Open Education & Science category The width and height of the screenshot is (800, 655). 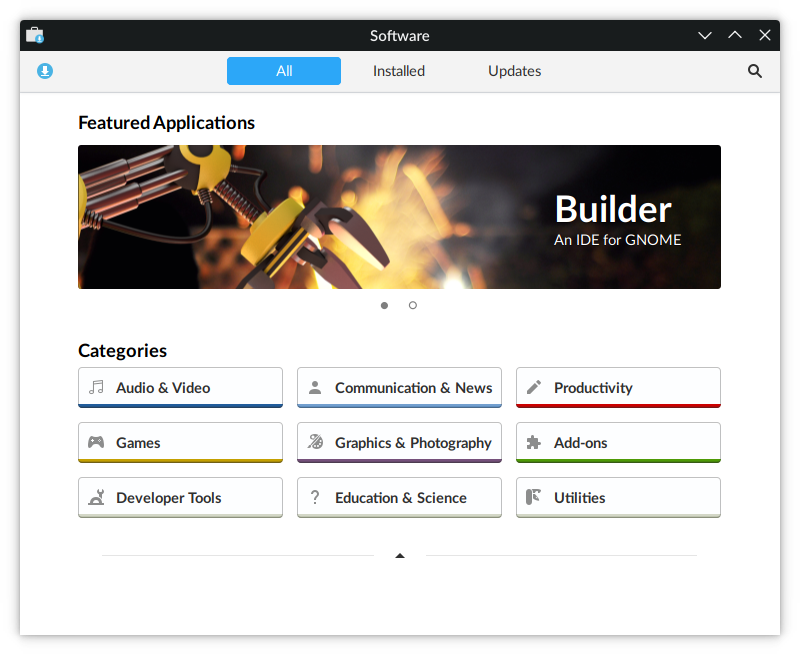[399, 498]
